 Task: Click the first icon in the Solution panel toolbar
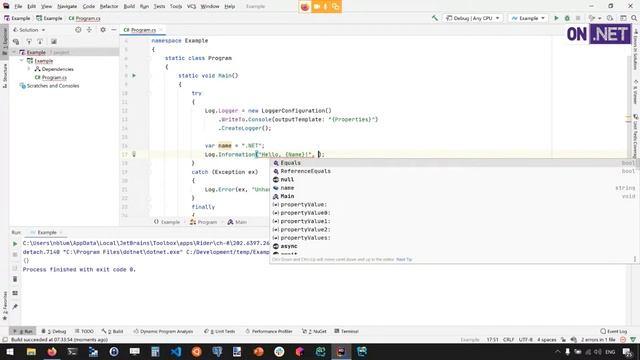pyautogui.click(x=16, y=41)
